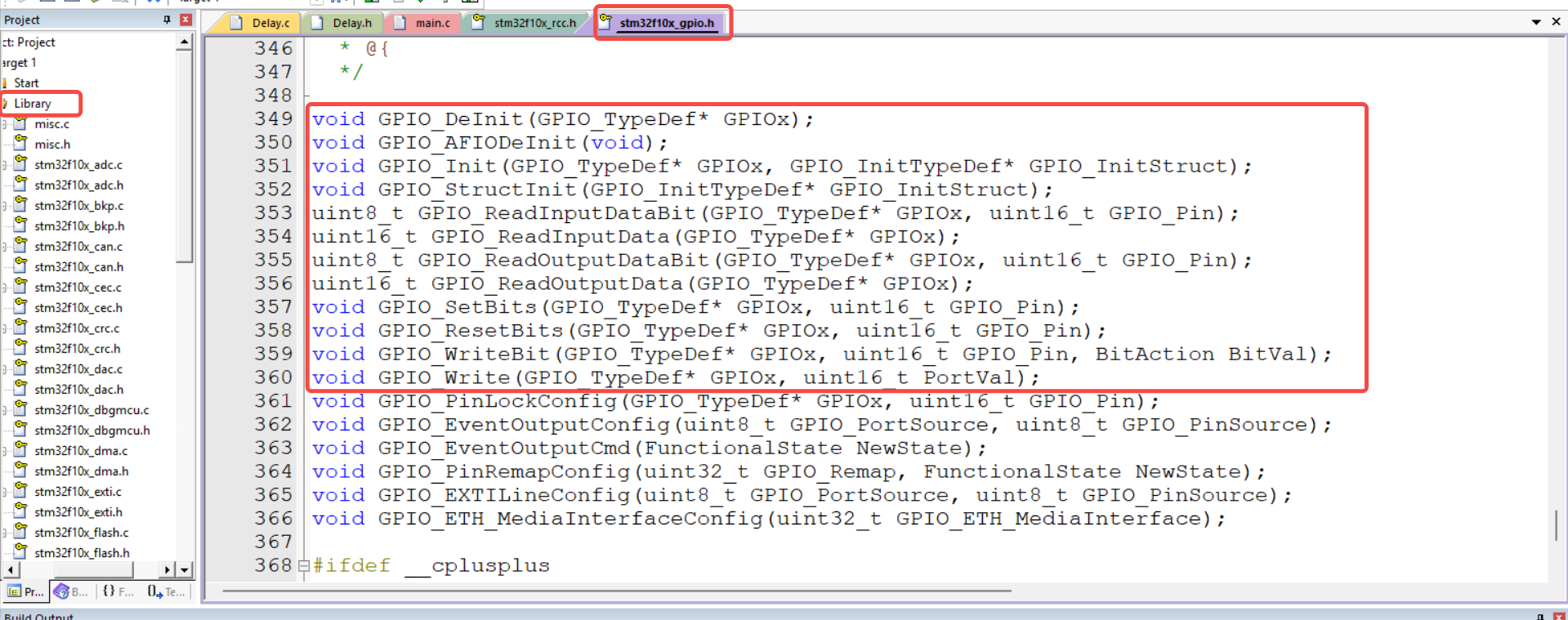This screenshot has height=620, width=1568.
Task: Select the Project root node in tree
Action: click(28, 42)
